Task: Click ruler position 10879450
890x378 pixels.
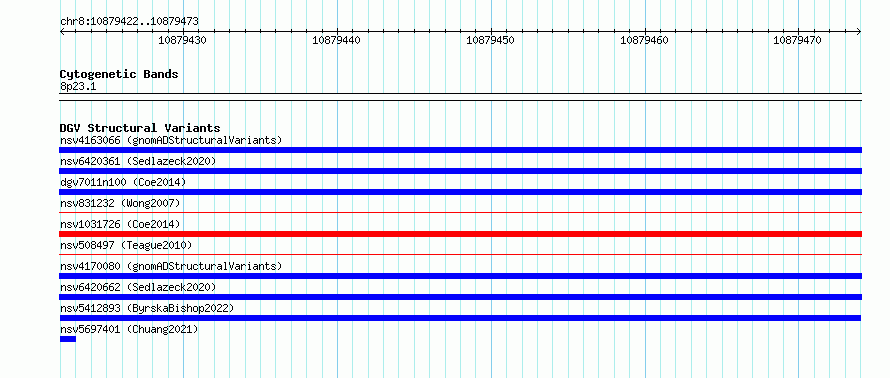Action: [490, 40]
